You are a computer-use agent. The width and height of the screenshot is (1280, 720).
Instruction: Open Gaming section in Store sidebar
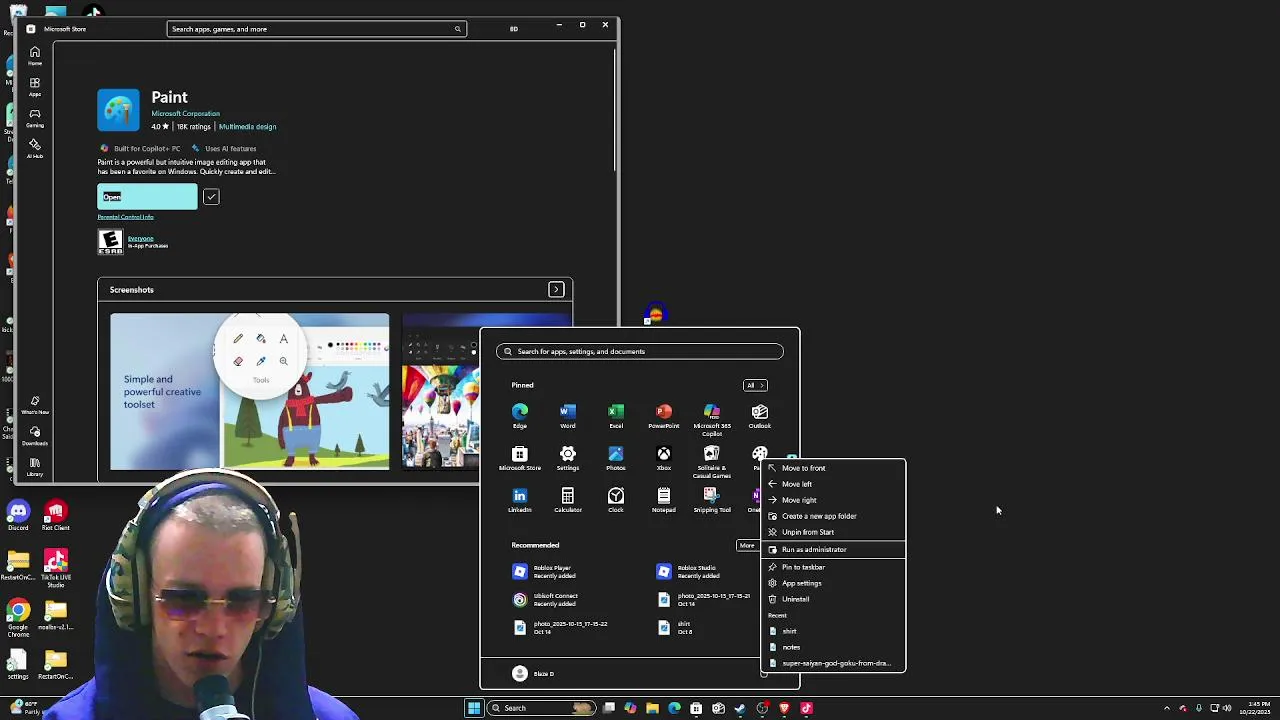pyautogui.click(x=35, y=118)
